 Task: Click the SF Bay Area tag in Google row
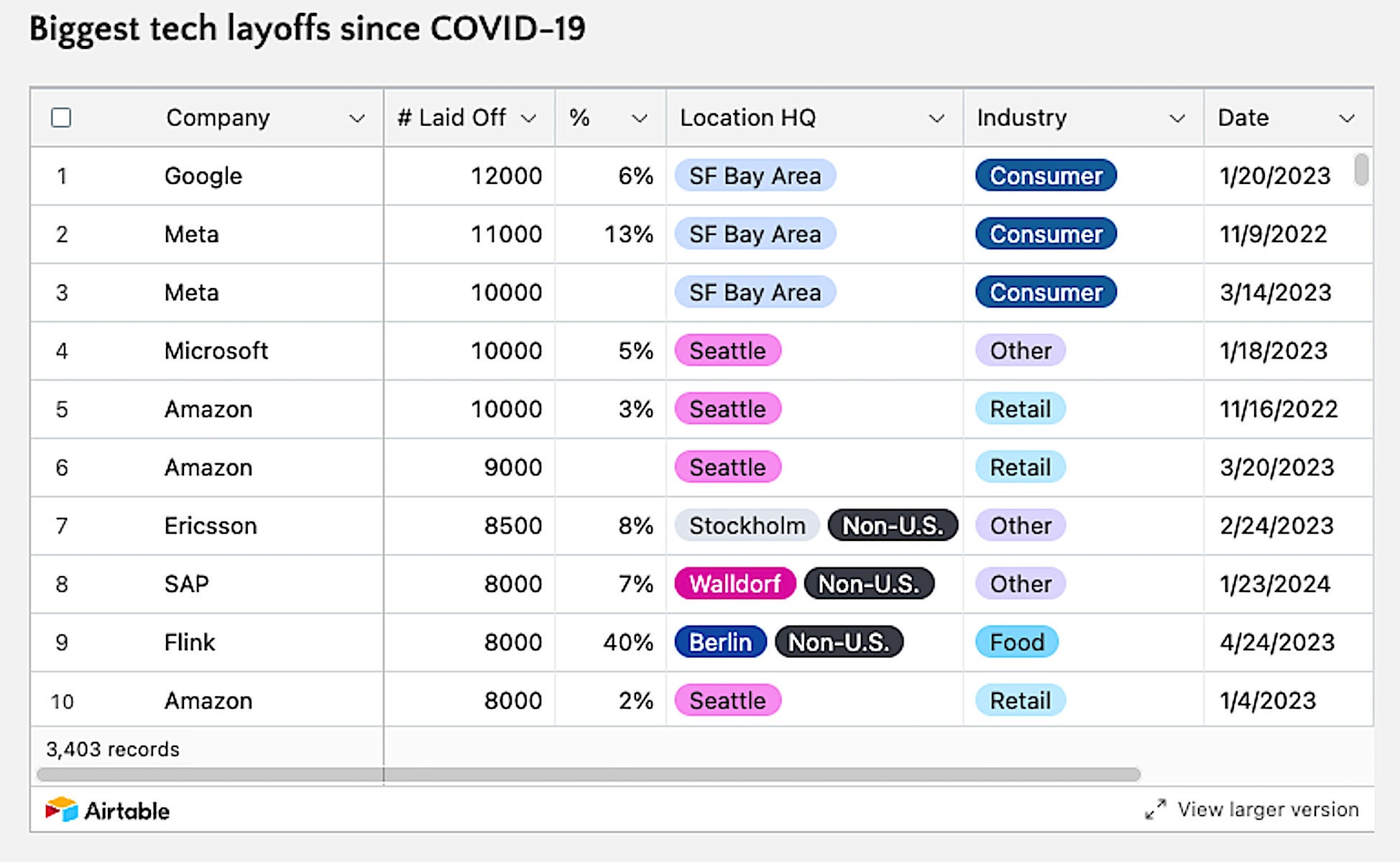755,176
